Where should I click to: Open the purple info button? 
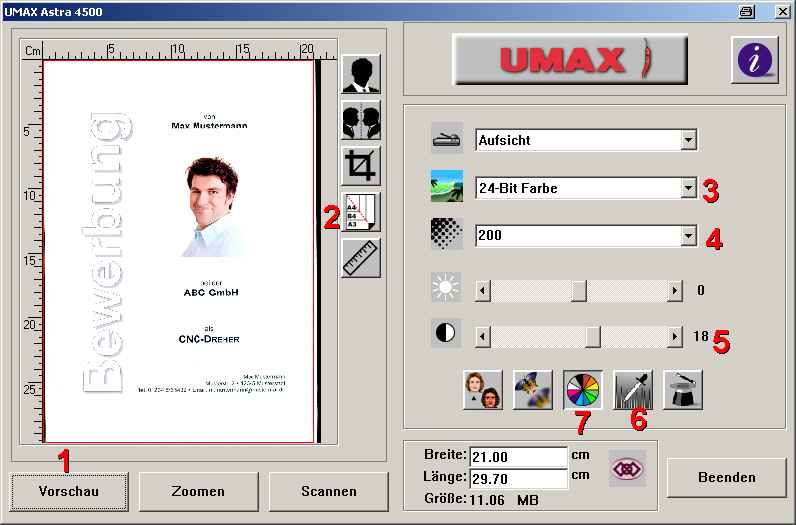pos(755,60)
